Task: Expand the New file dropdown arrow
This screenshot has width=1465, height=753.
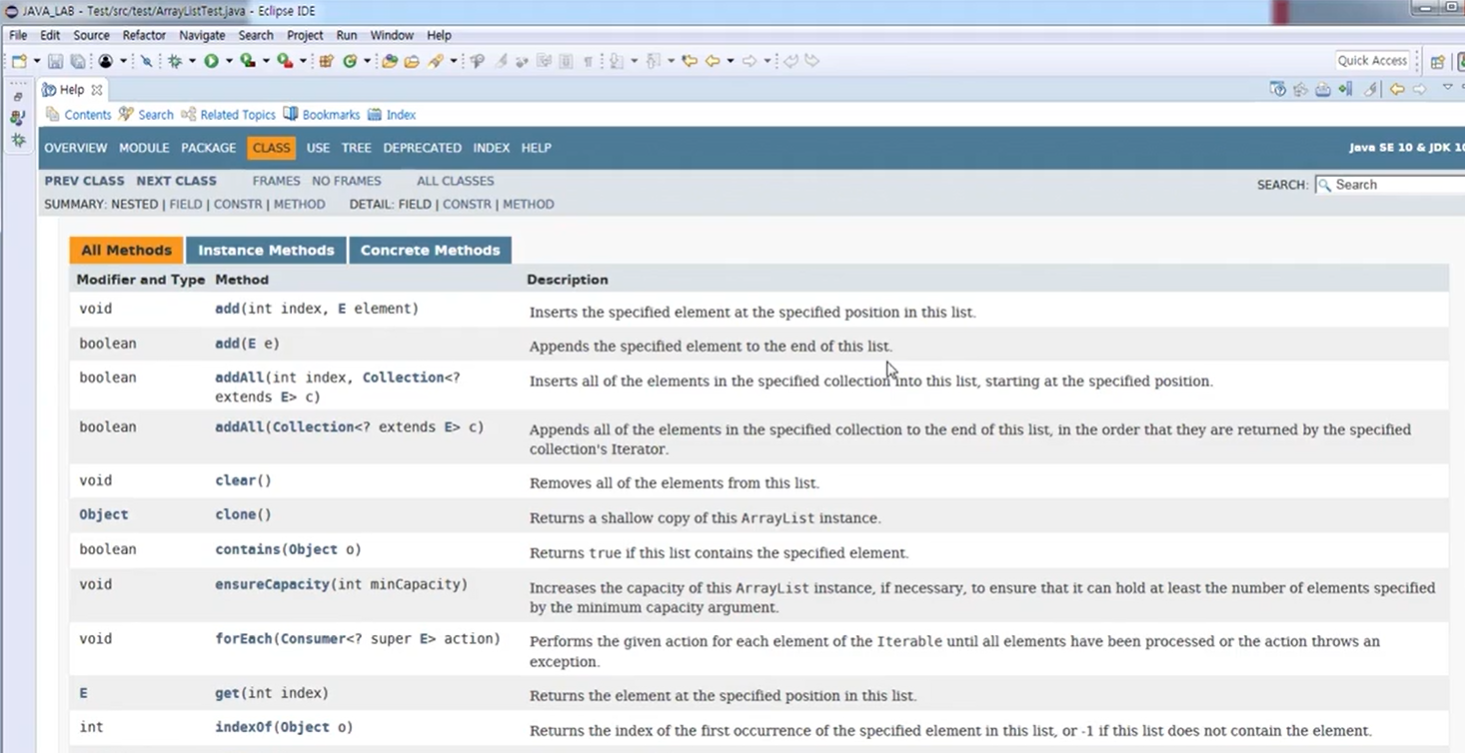Action: 37,61
